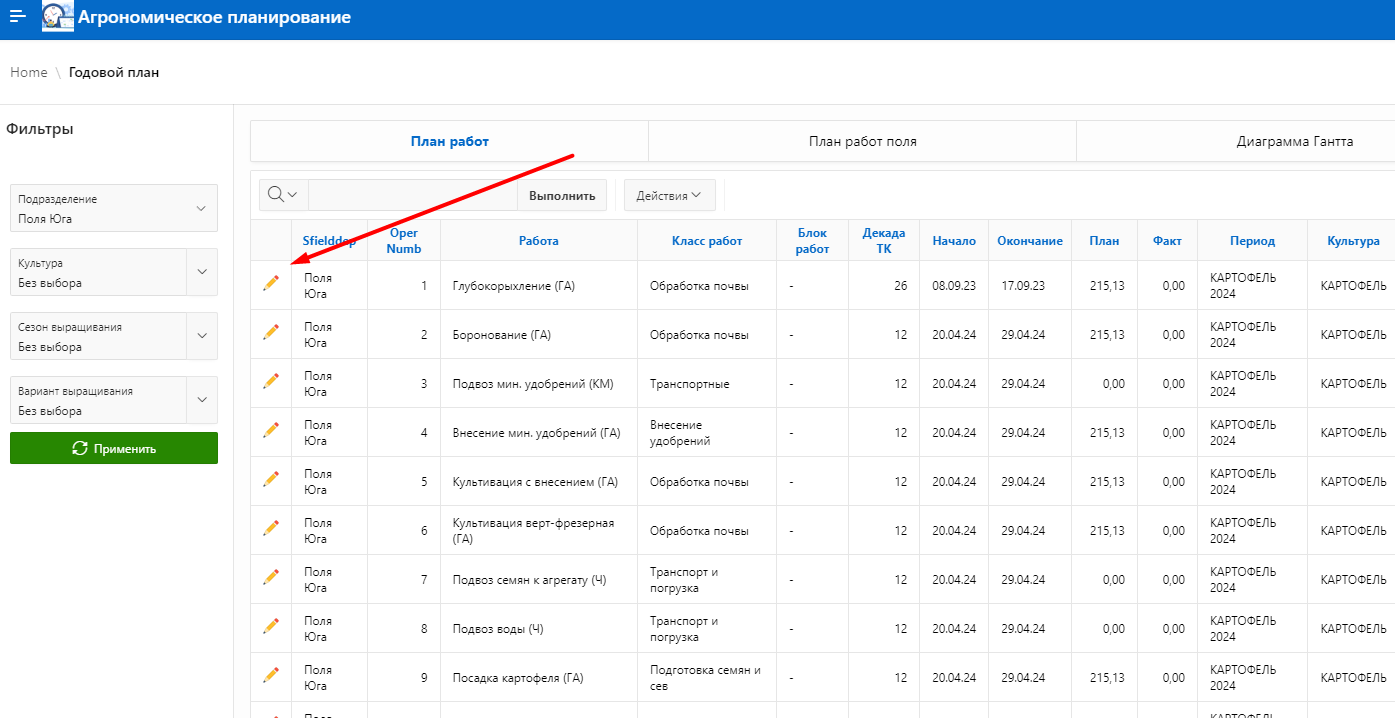Viewport: 1395px width, 718px height.
Task: Open the hamburger navigation menu
Action: (18, 18)
